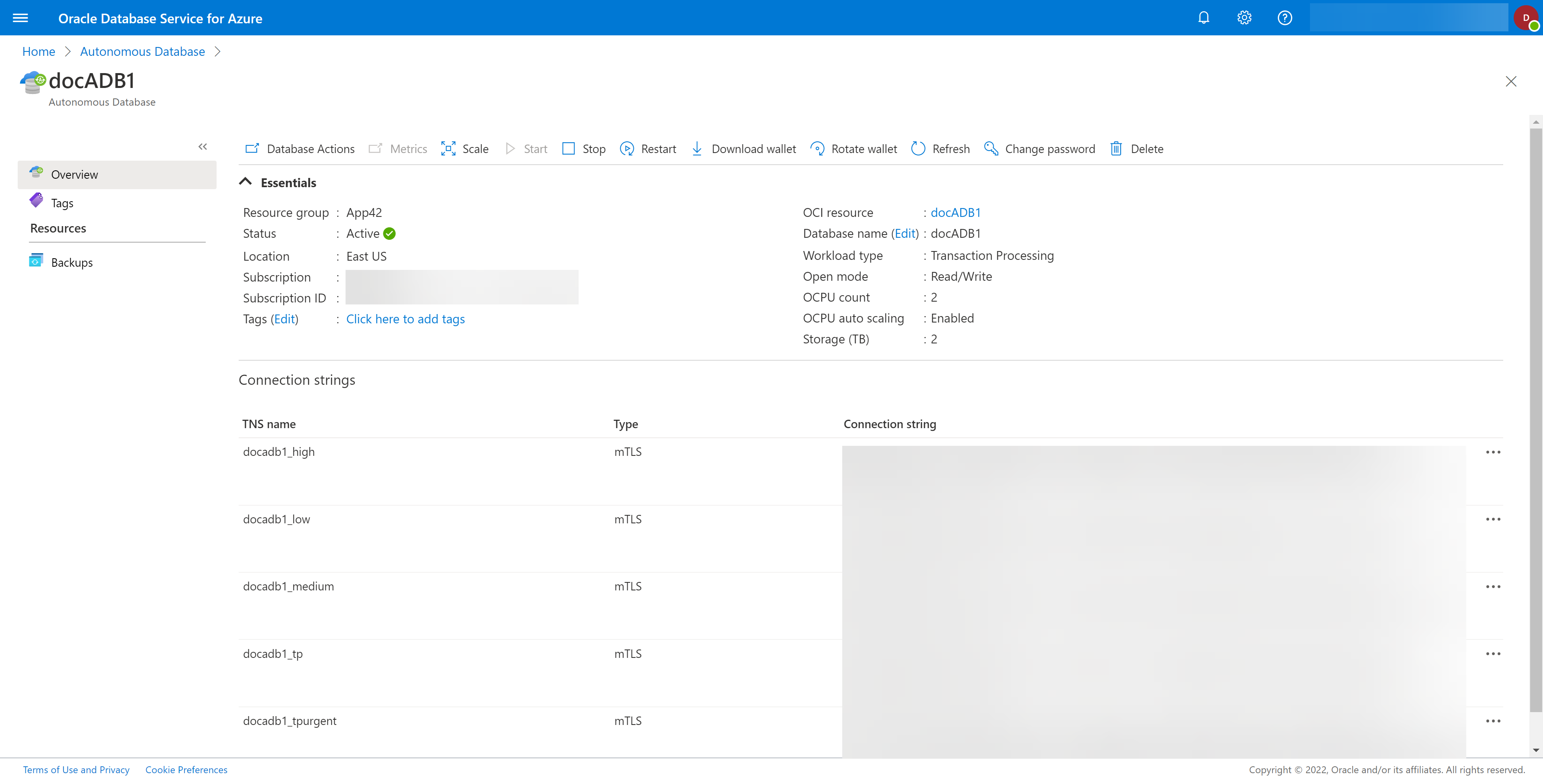1543x784 pixels.
Task: Open the hamburger navigation menu
Action: click(x=20, y=18)
